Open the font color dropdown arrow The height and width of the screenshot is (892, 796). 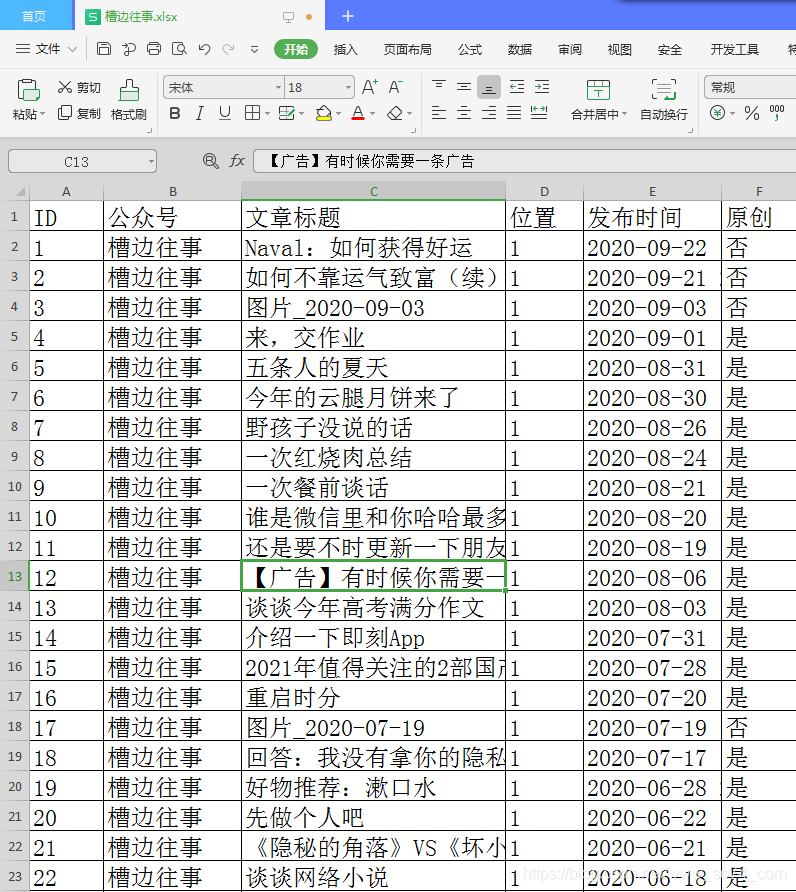[x=373, y=114]
